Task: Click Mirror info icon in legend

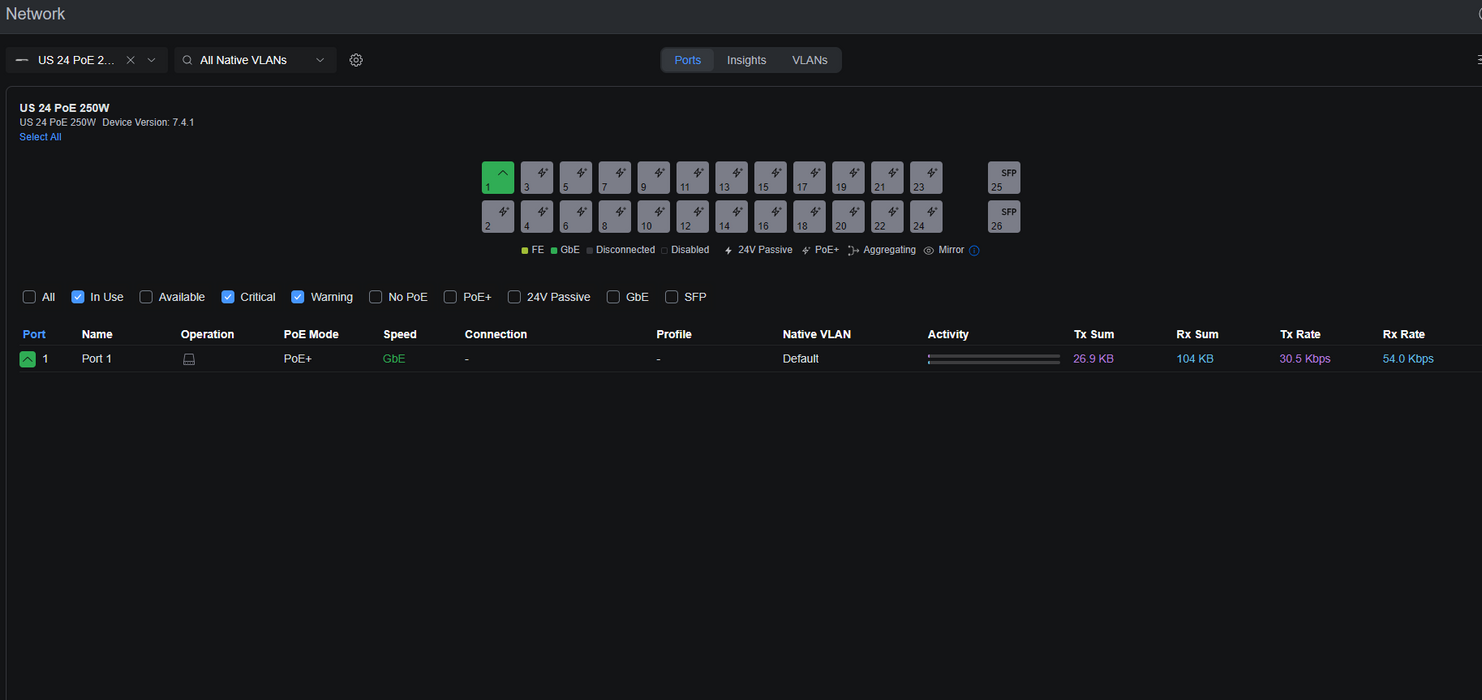Action: pyautogui.click(x=974, y=251)
